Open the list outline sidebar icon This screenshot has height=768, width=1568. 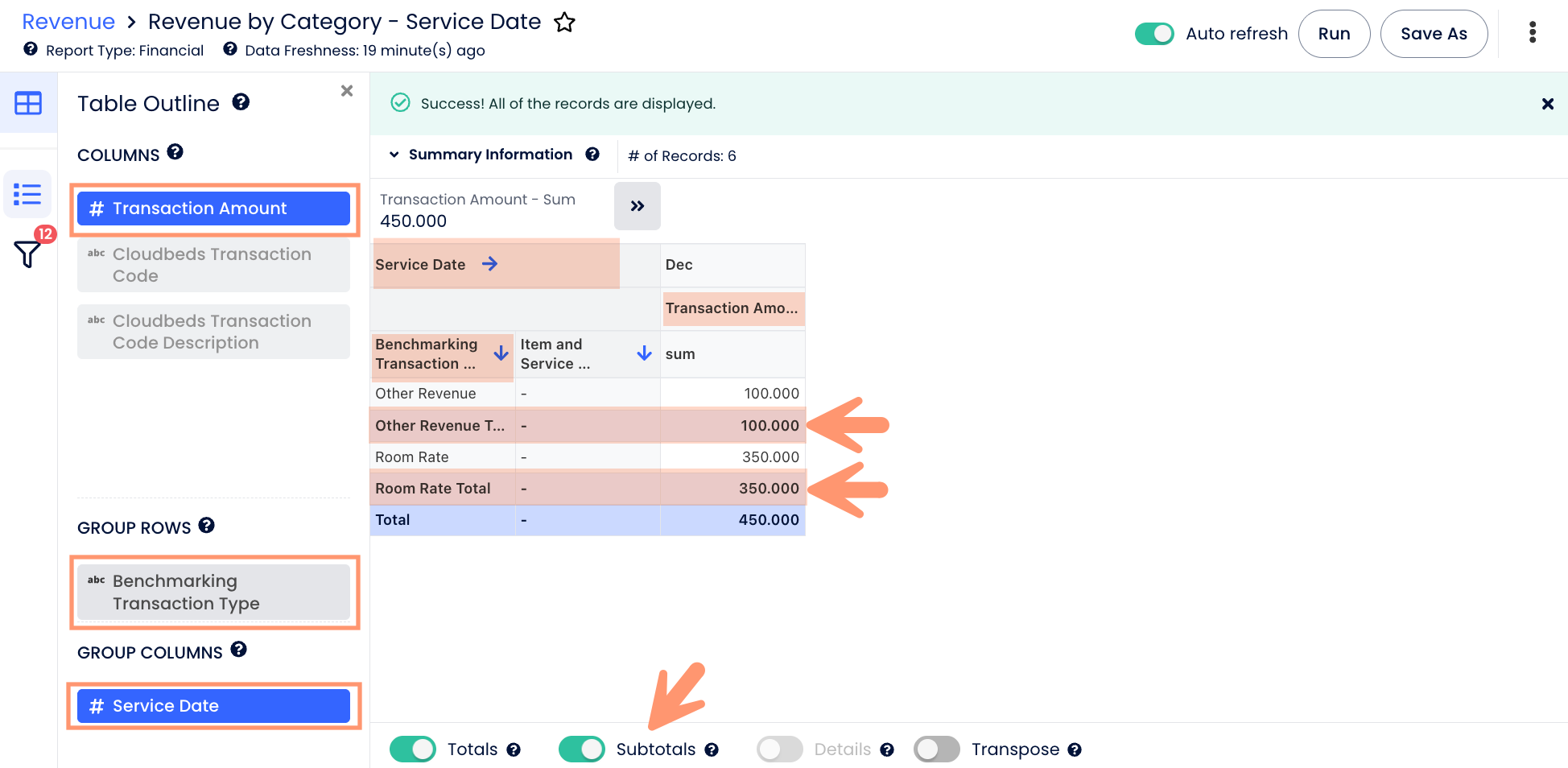[27, 194]
